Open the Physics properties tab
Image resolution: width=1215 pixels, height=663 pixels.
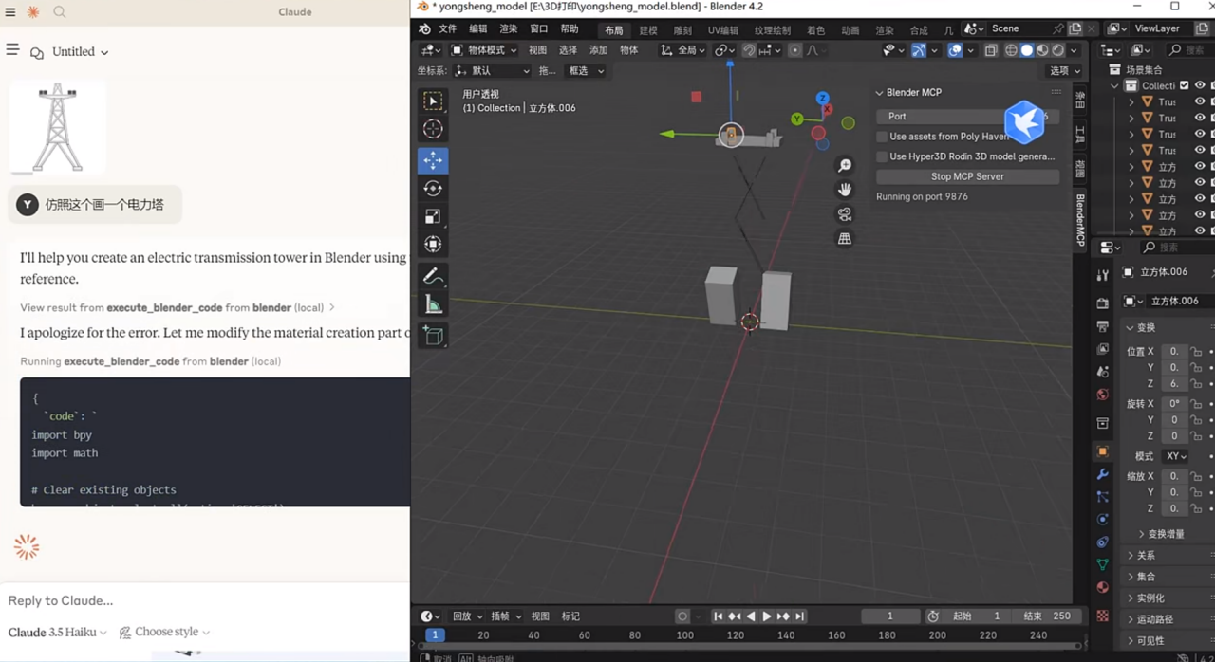coord(1102,519)
